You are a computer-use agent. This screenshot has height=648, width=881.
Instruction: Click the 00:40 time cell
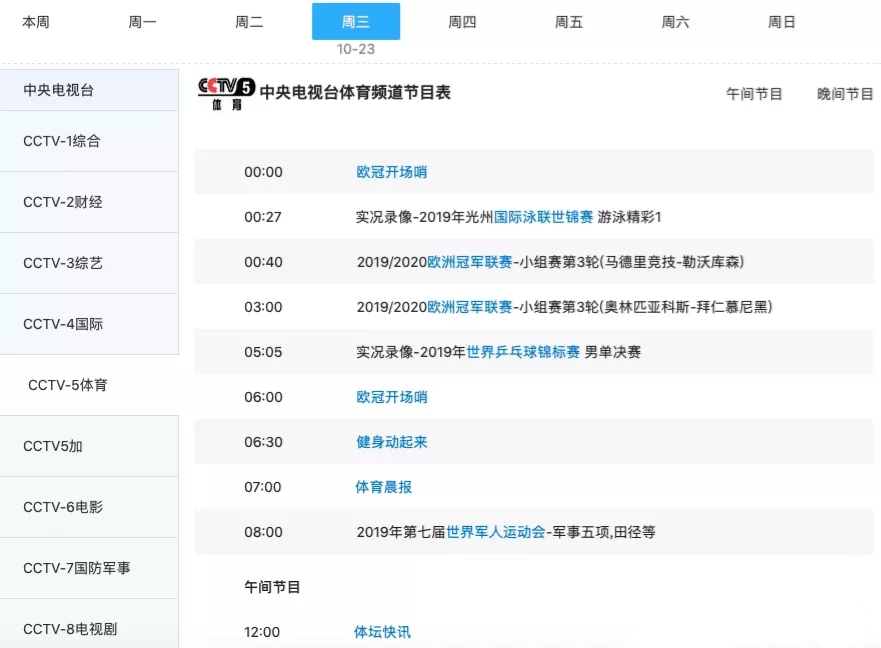click(x=264, y=262)
